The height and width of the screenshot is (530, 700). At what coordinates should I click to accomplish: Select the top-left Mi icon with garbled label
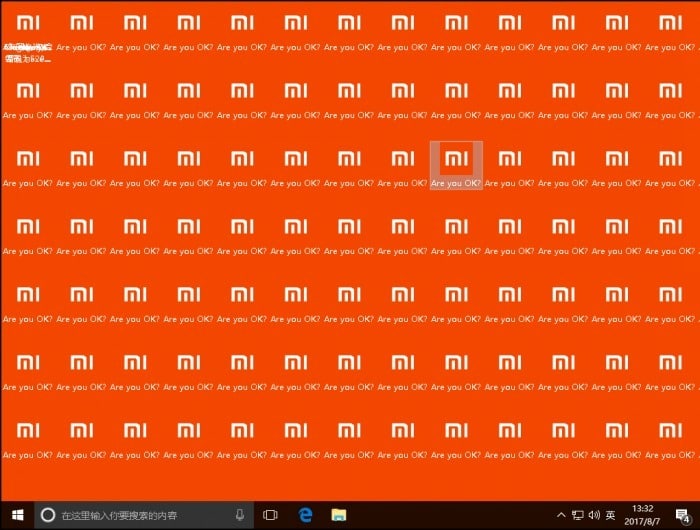click(29, 23)
